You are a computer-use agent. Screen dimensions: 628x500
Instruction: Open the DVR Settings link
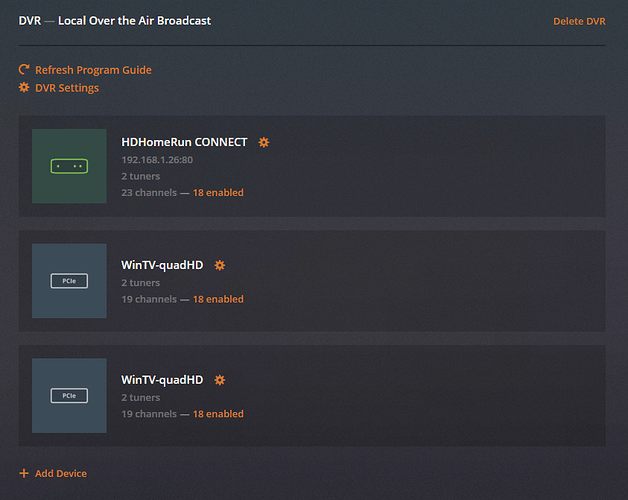tap(67, 88)
